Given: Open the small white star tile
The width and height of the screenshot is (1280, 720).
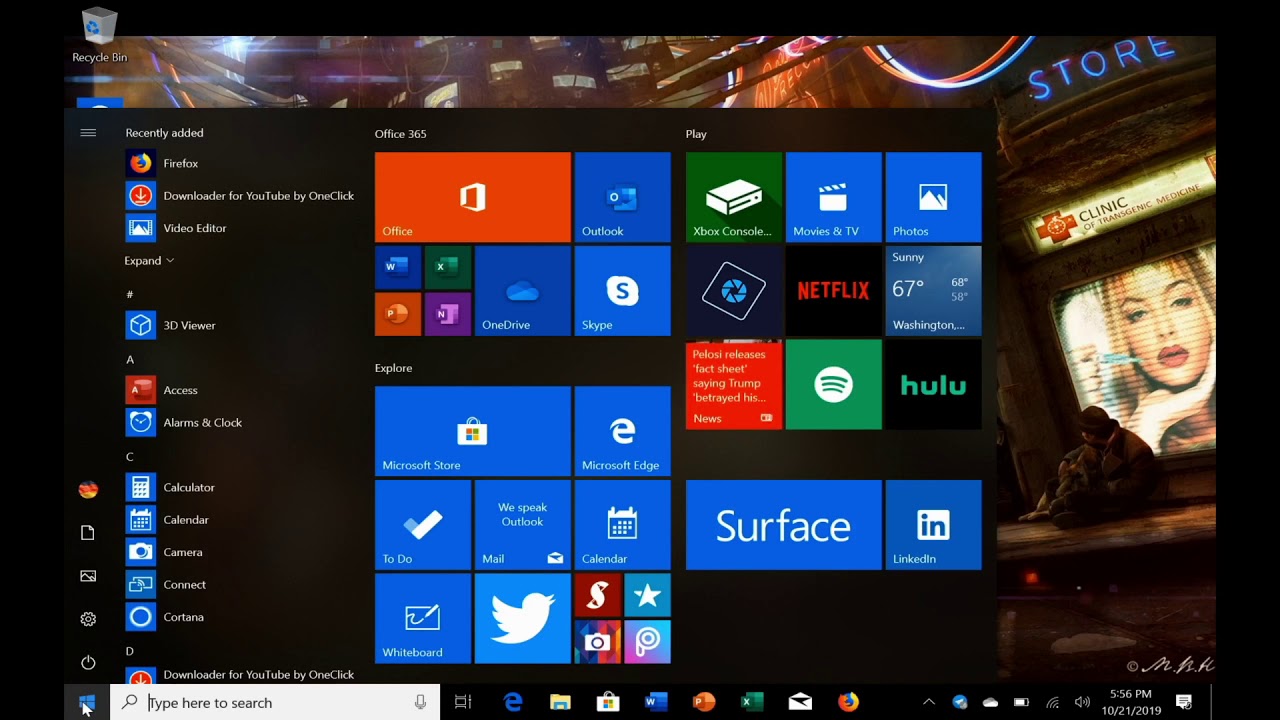Looking at the screenshot, I should [x=647, y=595].
